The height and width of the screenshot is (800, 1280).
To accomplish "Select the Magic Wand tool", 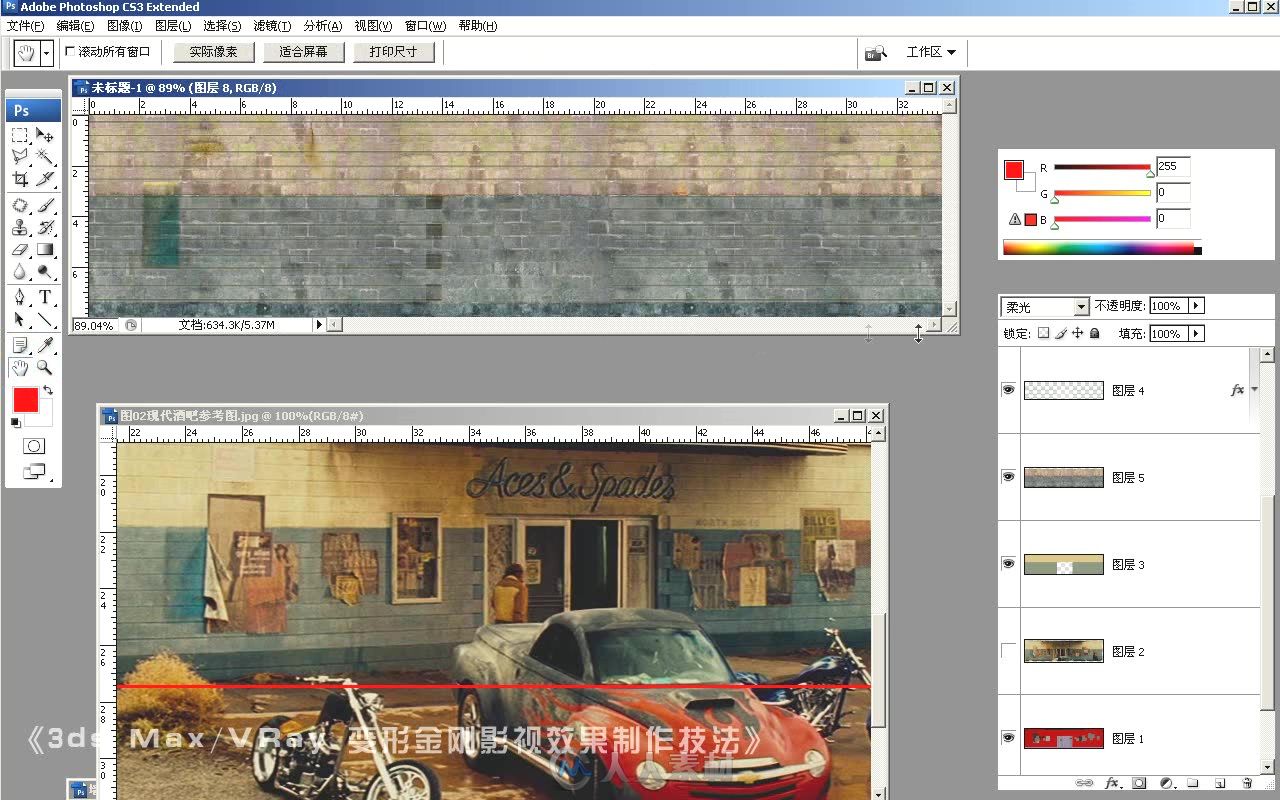I will coord(45,157).
